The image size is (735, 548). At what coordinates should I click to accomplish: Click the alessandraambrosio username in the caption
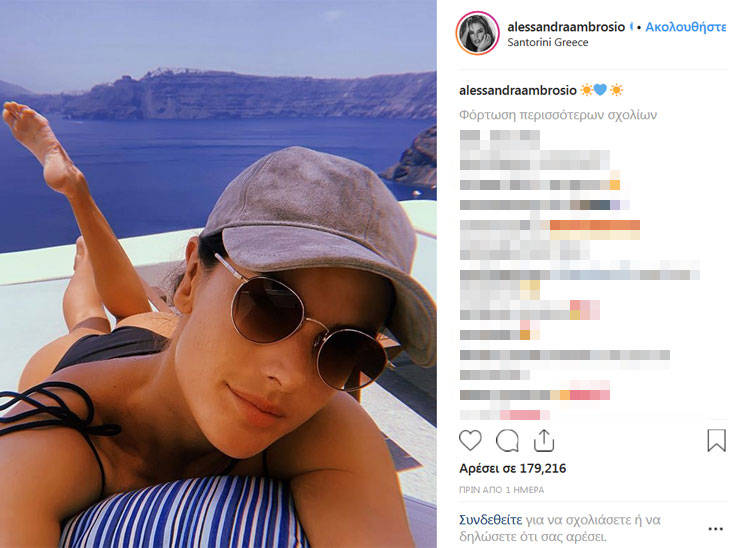tap(518, 90)
